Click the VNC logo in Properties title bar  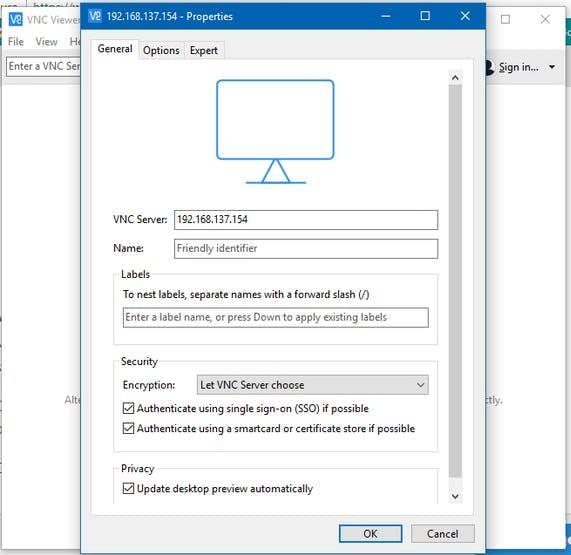pyautogui.click(x=95, y=16)
